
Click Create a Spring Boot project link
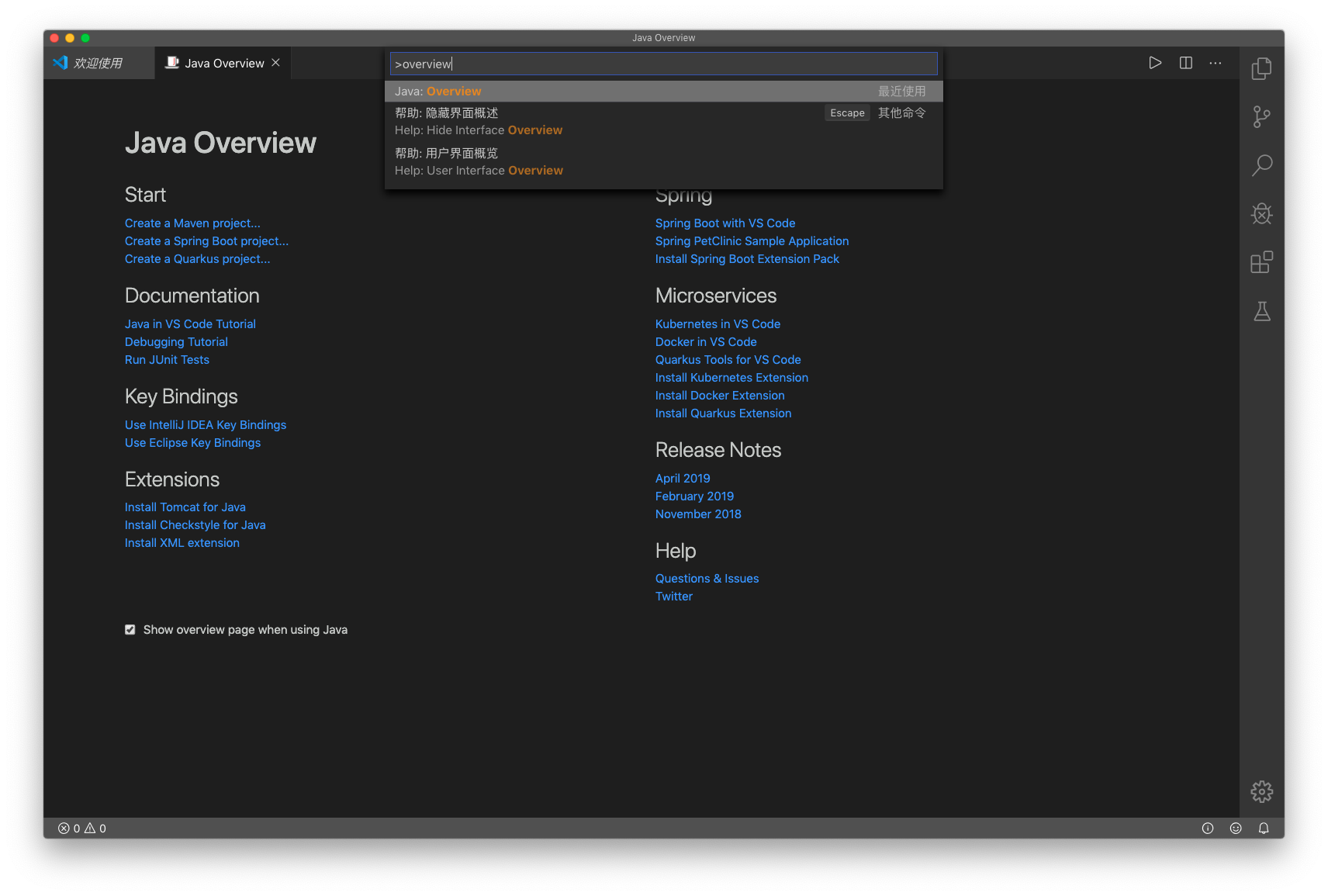click(206, 241)
